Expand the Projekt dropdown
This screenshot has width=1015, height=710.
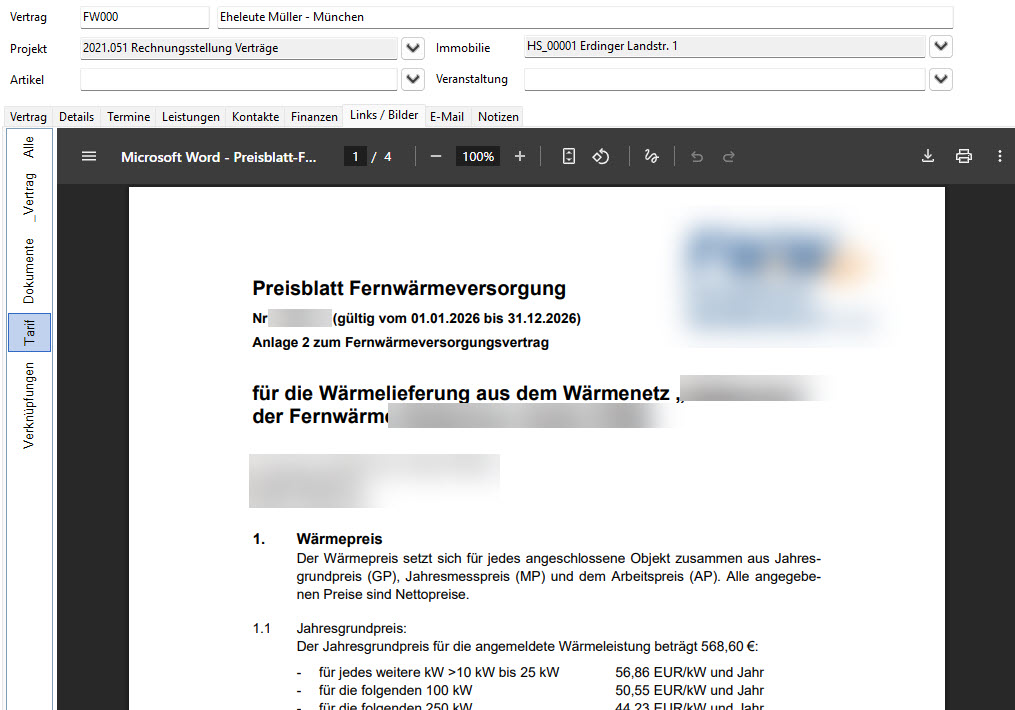[412, 48]
